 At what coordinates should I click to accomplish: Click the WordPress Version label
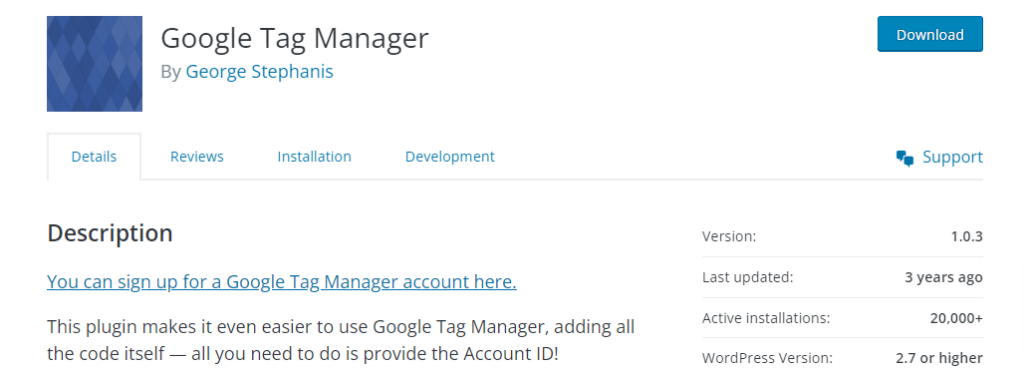tap(767, 358)
